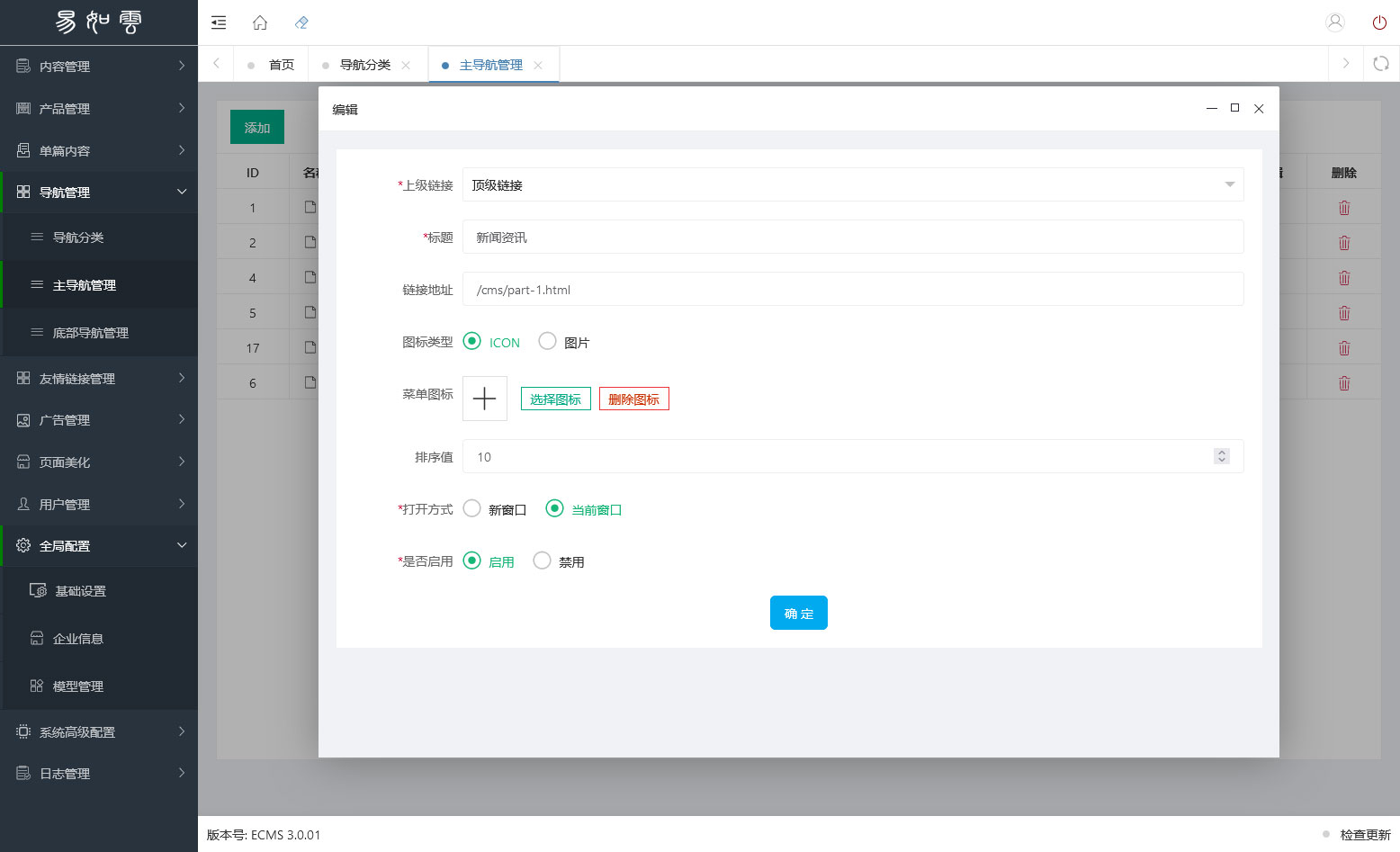
Task: Click the home icon in top toolbar
Action: coord(260,22)
